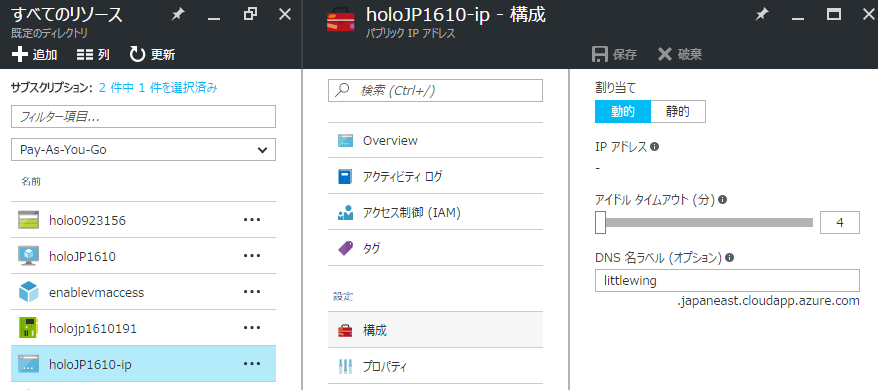Refresh the resource list (更新)
The width and height of the screenshot is (878, 390).
(152, 54)
